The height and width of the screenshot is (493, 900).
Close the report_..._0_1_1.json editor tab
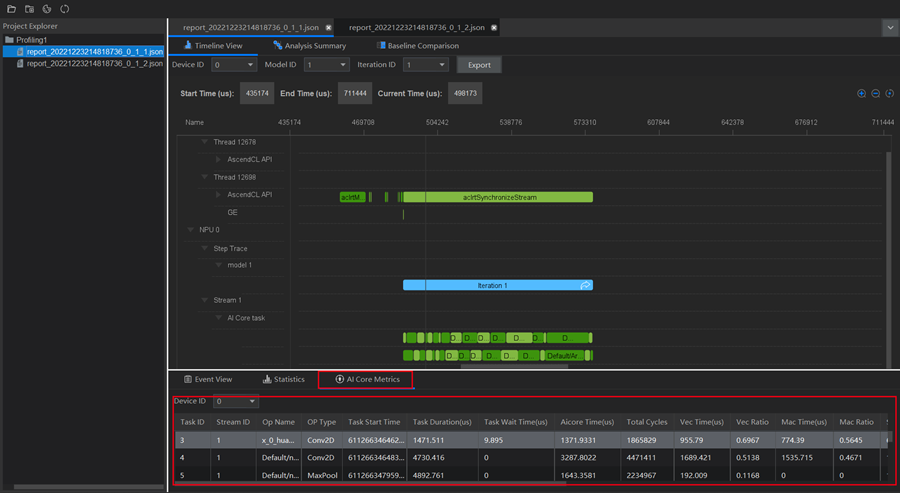329,28
